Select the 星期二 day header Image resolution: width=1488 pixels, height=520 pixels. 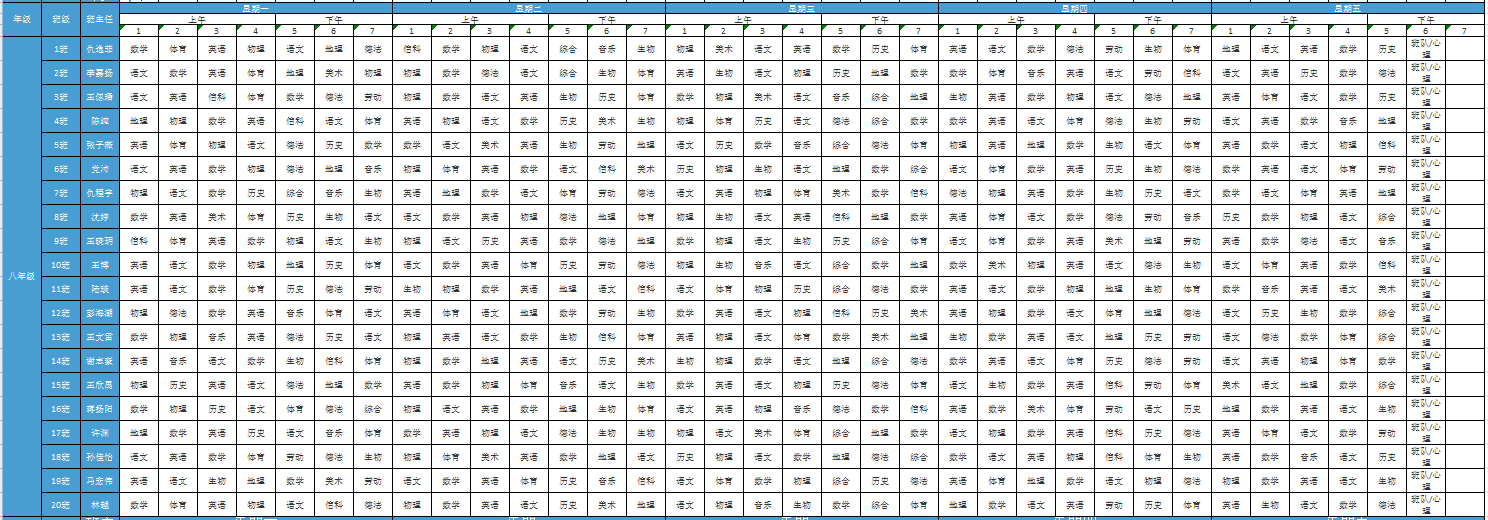point(529,8)
